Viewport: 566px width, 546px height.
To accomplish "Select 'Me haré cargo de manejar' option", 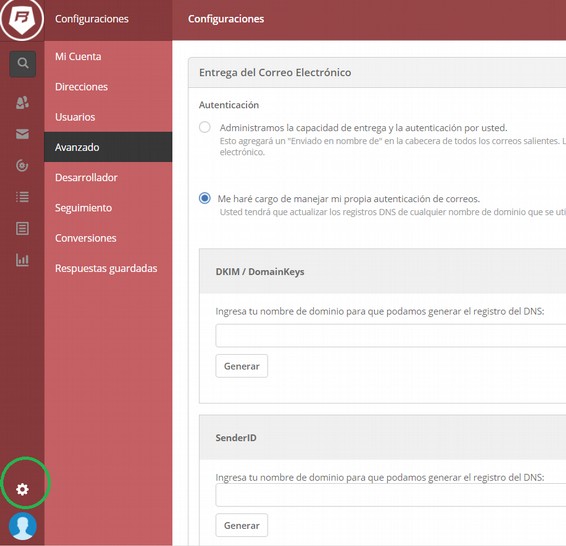I will [205, 198].
